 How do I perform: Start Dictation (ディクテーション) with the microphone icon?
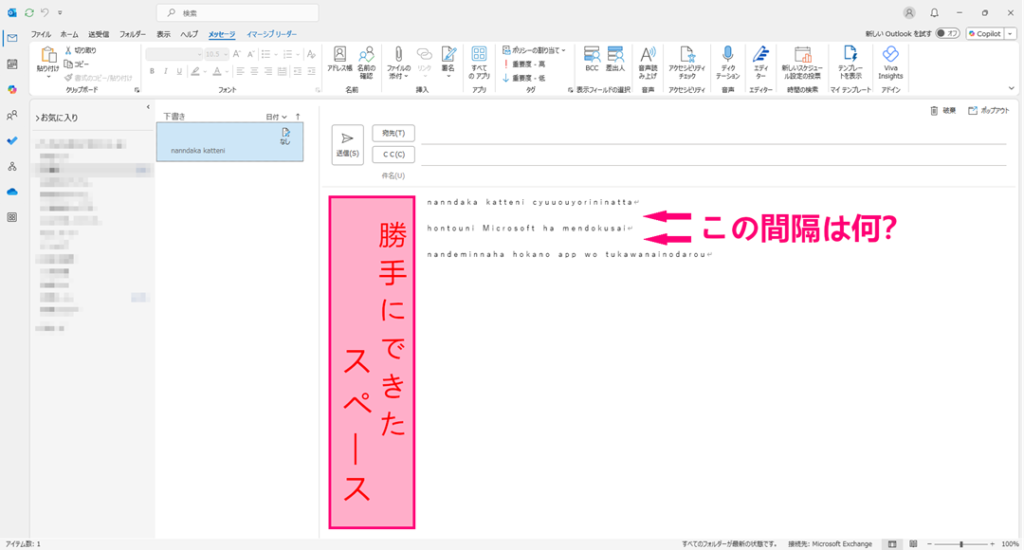click(729, 60)
